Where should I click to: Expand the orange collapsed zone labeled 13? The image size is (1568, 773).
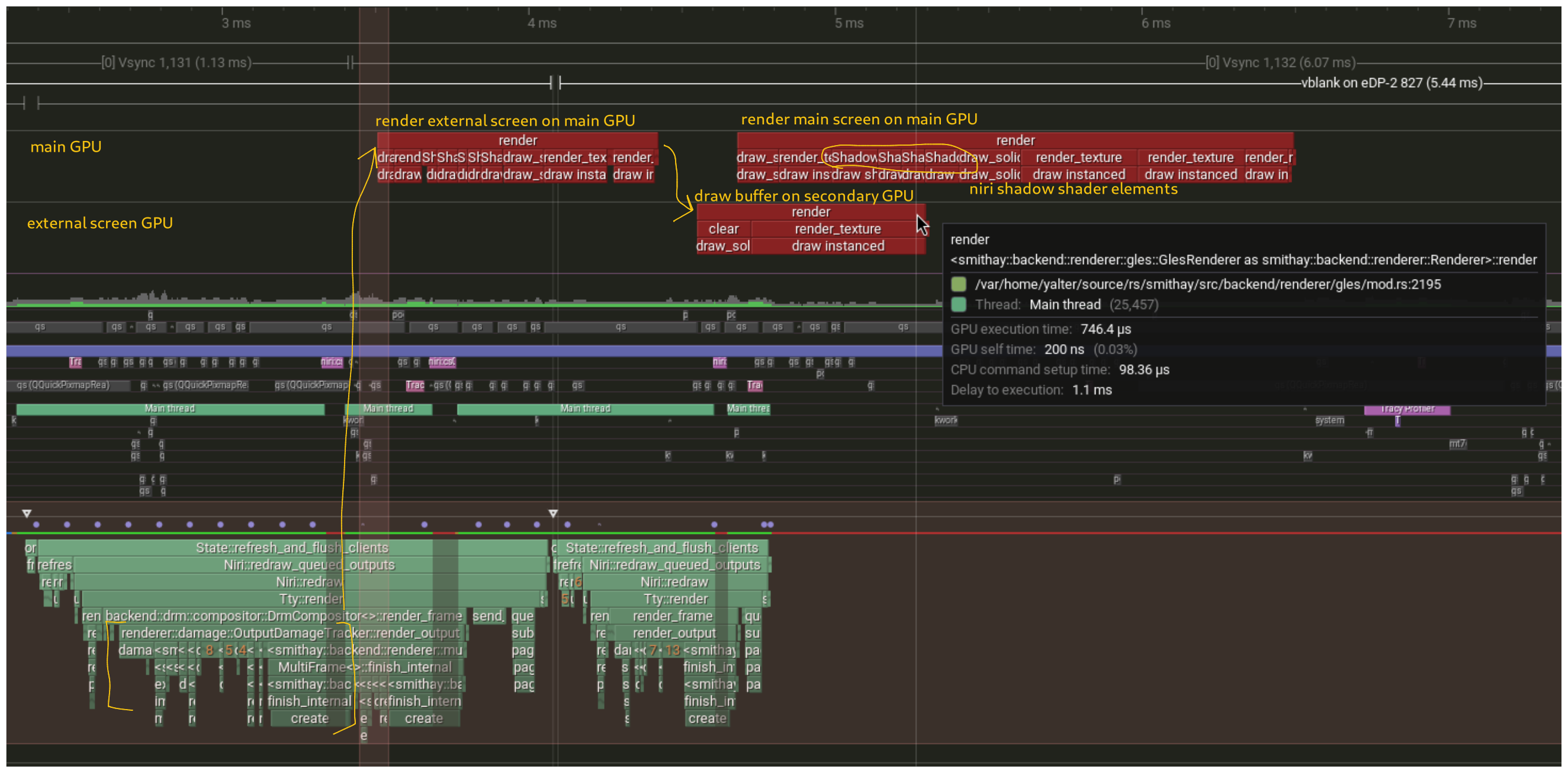[672, 650]
